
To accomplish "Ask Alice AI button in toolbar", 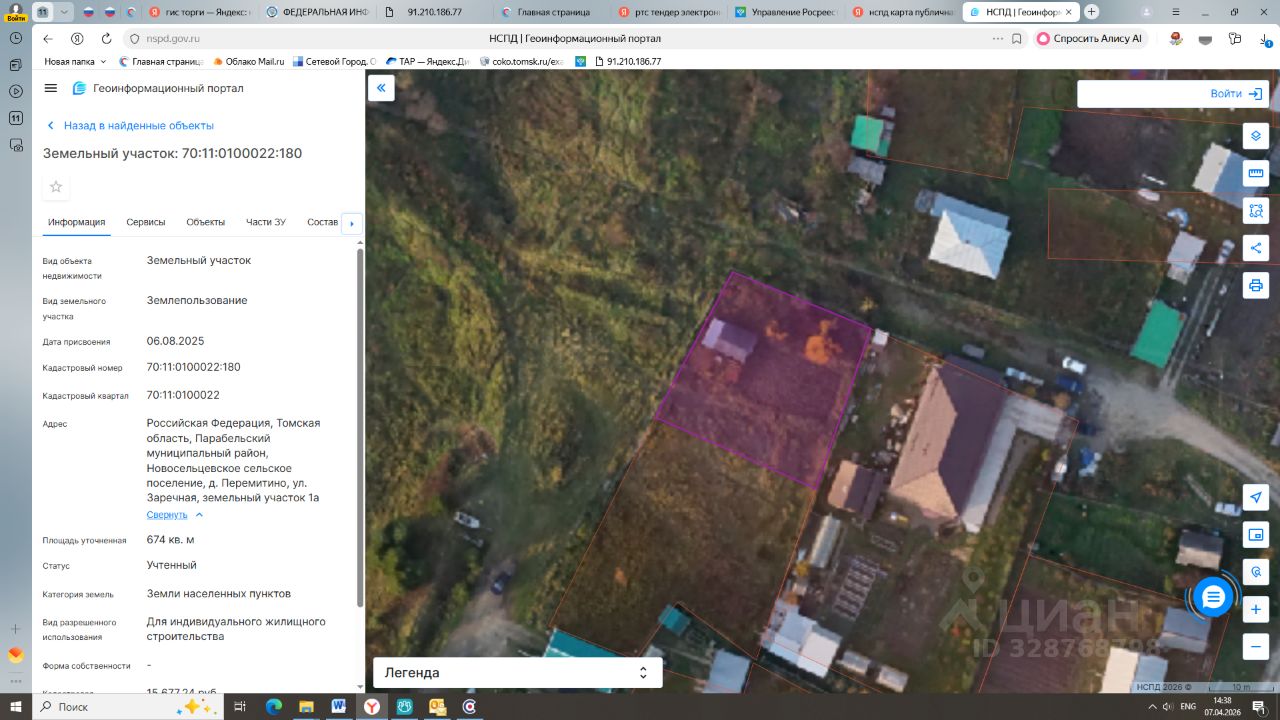I will (1089, 38).
